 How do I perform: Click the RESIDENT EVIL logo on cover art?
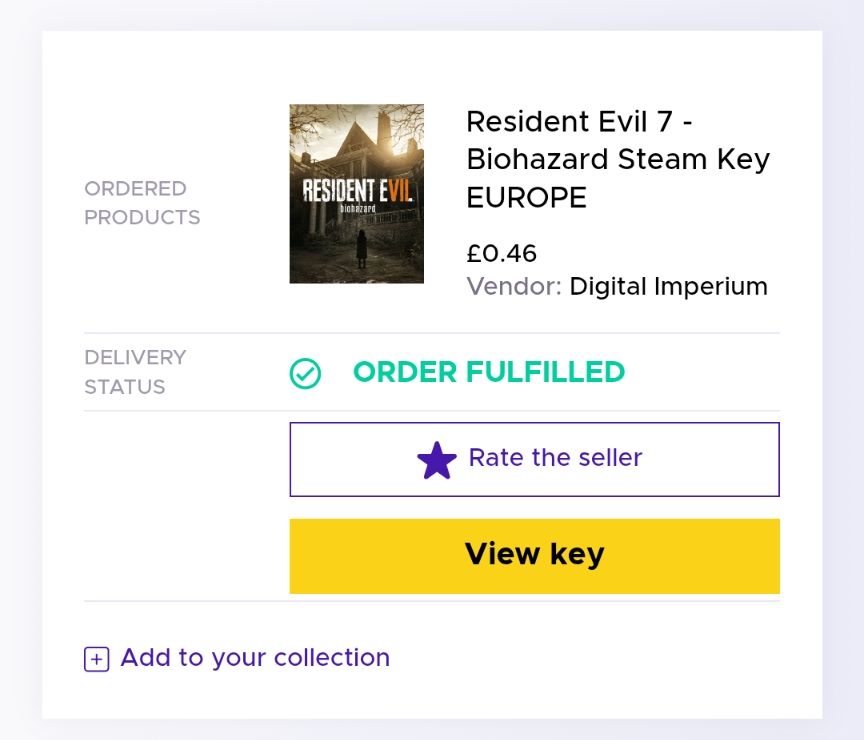(355, 189)
